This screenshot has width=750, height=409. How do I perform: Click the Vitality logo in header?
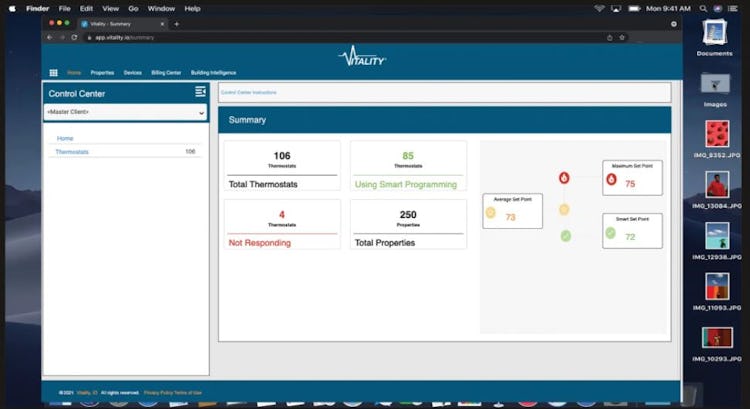point(362,56)
